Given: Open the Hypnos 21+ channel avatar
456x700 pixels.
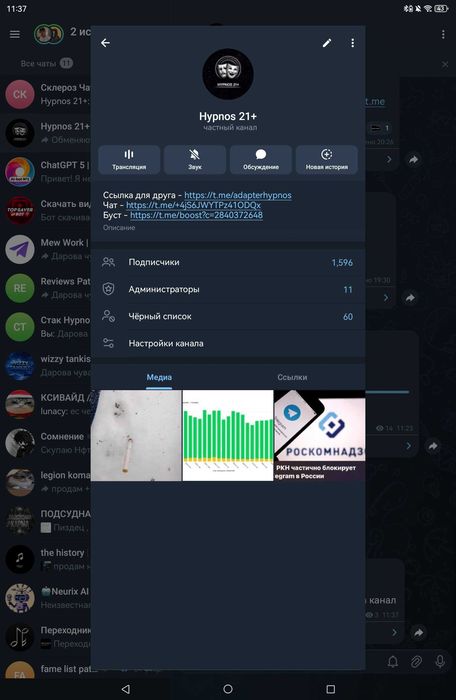Looking at the screenshot, I should point(228,74).
